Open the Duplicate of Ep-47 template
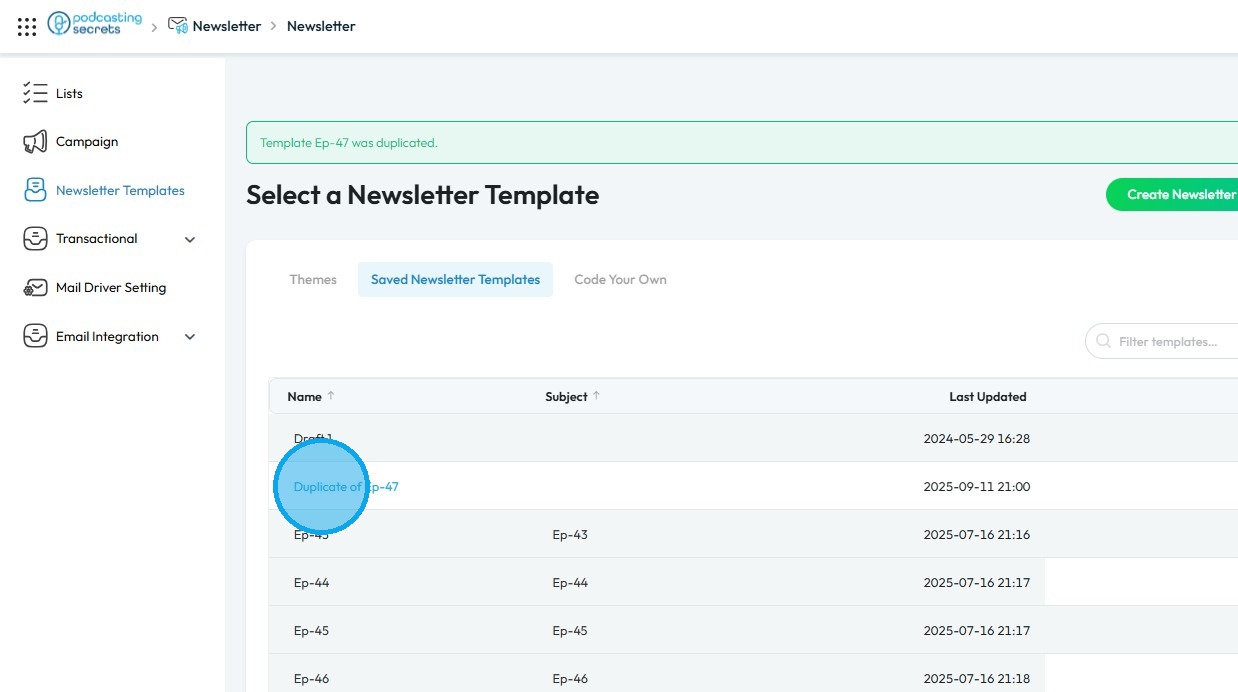 [x=346, y=487]
